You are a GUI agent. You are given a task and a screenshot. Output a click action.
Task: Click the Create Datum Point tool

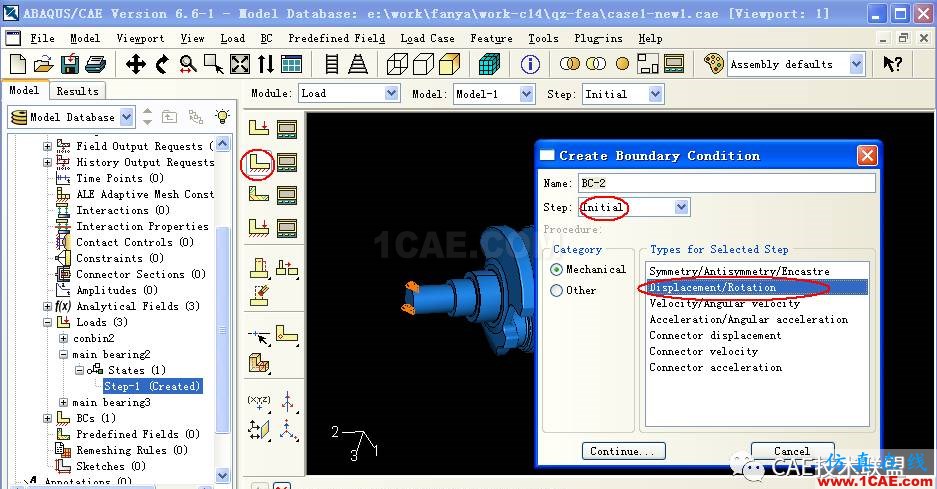click(259, 401)
